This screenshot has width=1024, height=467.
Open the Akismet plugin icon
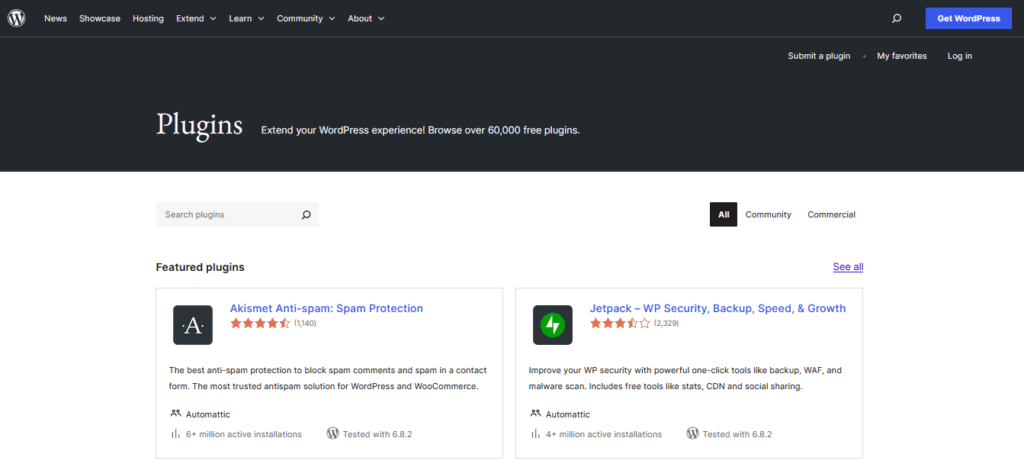(x=193, y=325)
